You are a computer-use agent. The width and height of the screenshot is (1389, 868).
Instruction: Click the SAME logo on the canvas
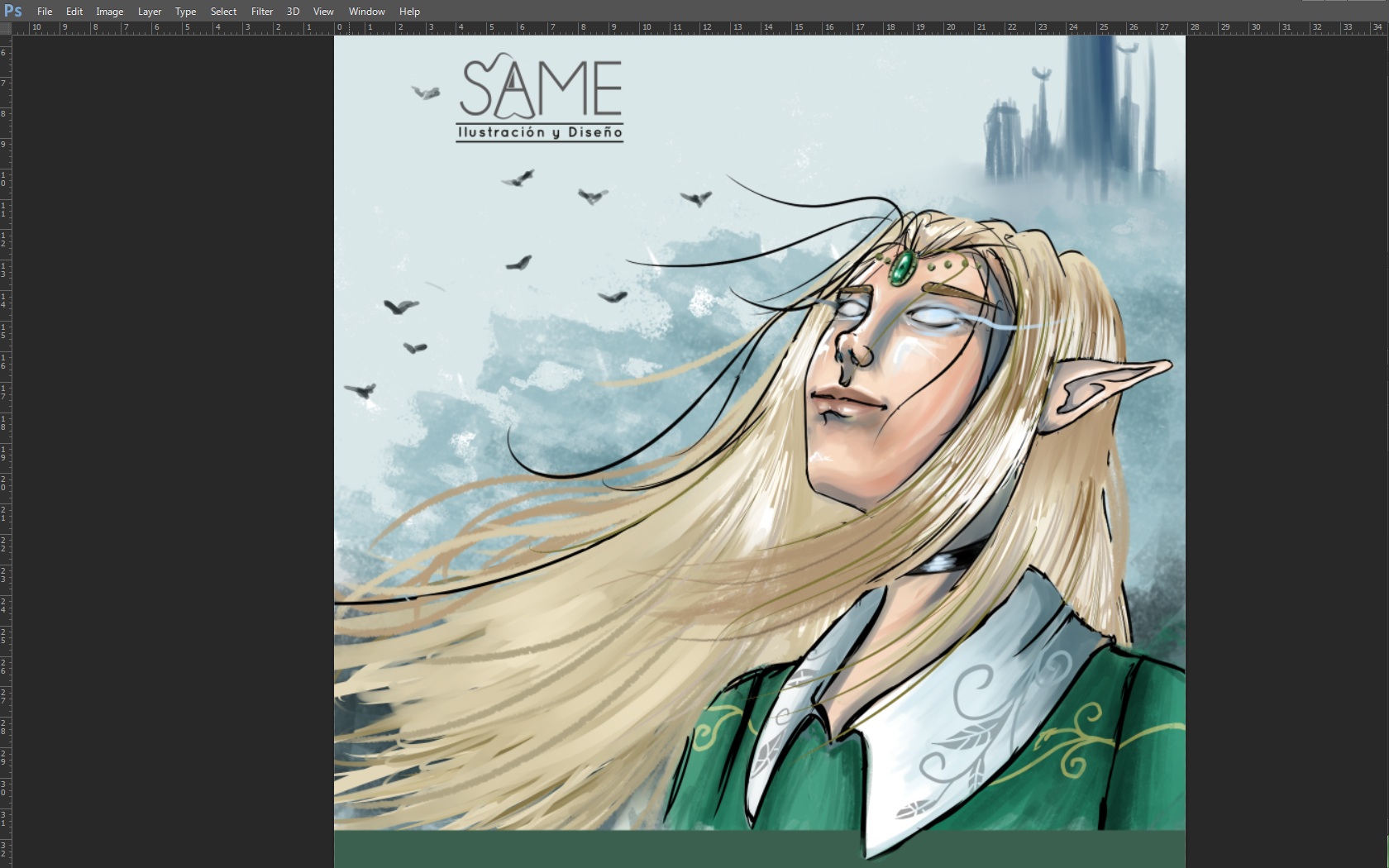pyautogui.click(x=540, y=98)
